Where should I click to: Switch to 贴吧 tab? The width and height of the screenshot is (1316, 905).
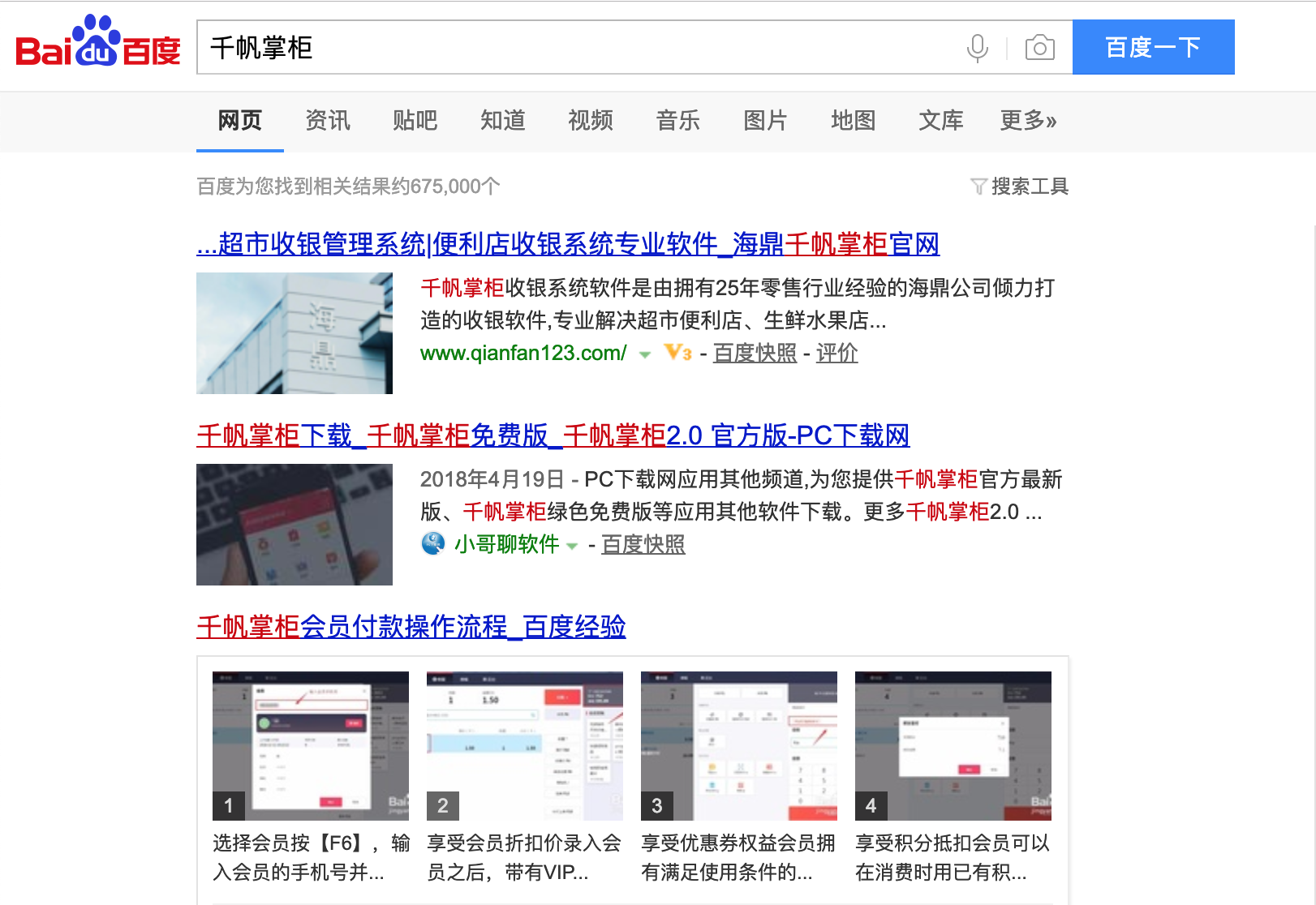coord(415,121)
